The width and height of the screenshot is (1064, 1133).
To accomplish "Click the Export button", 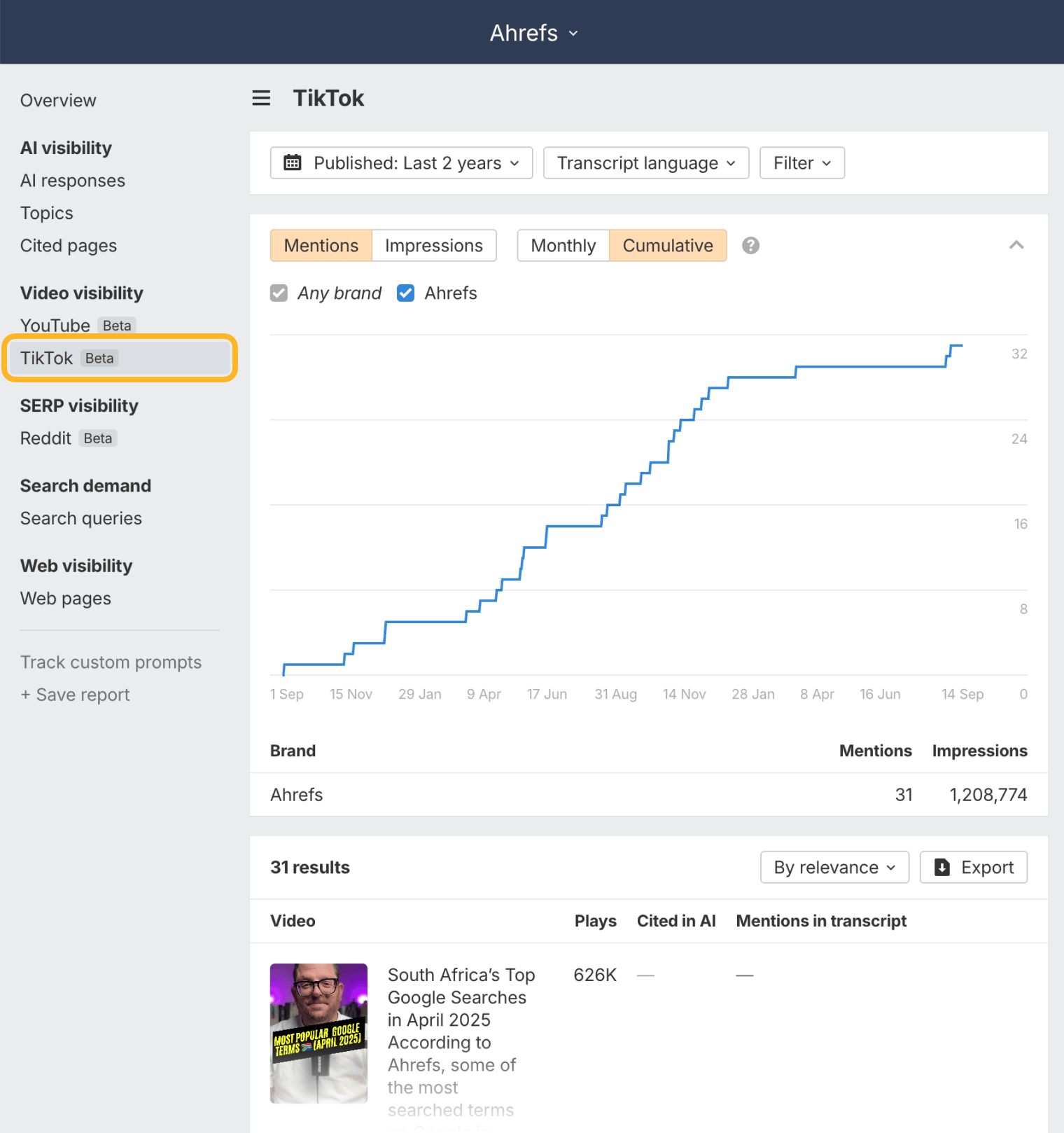I will pos(974,868).
